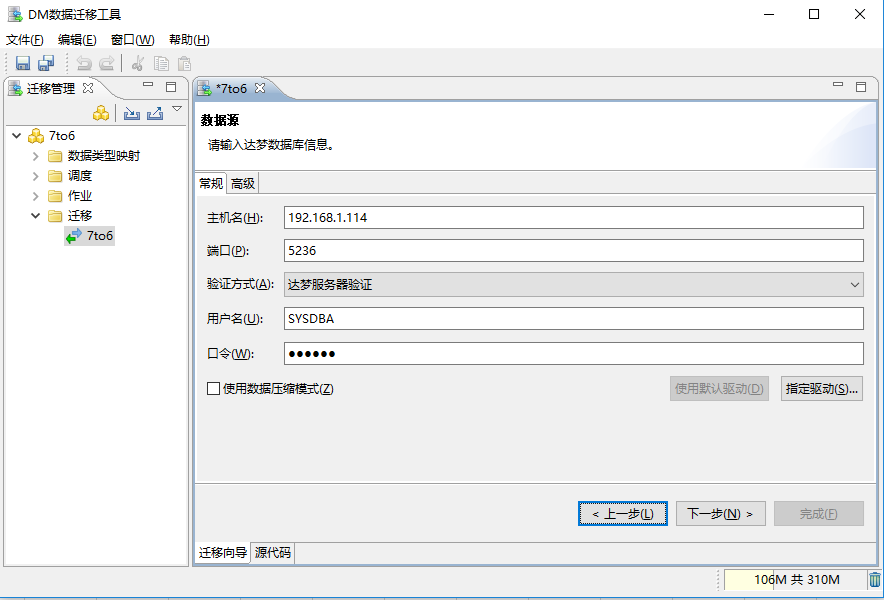Click the 主机名 input field
The image size is (884, 600).
(x=573, y=218)
